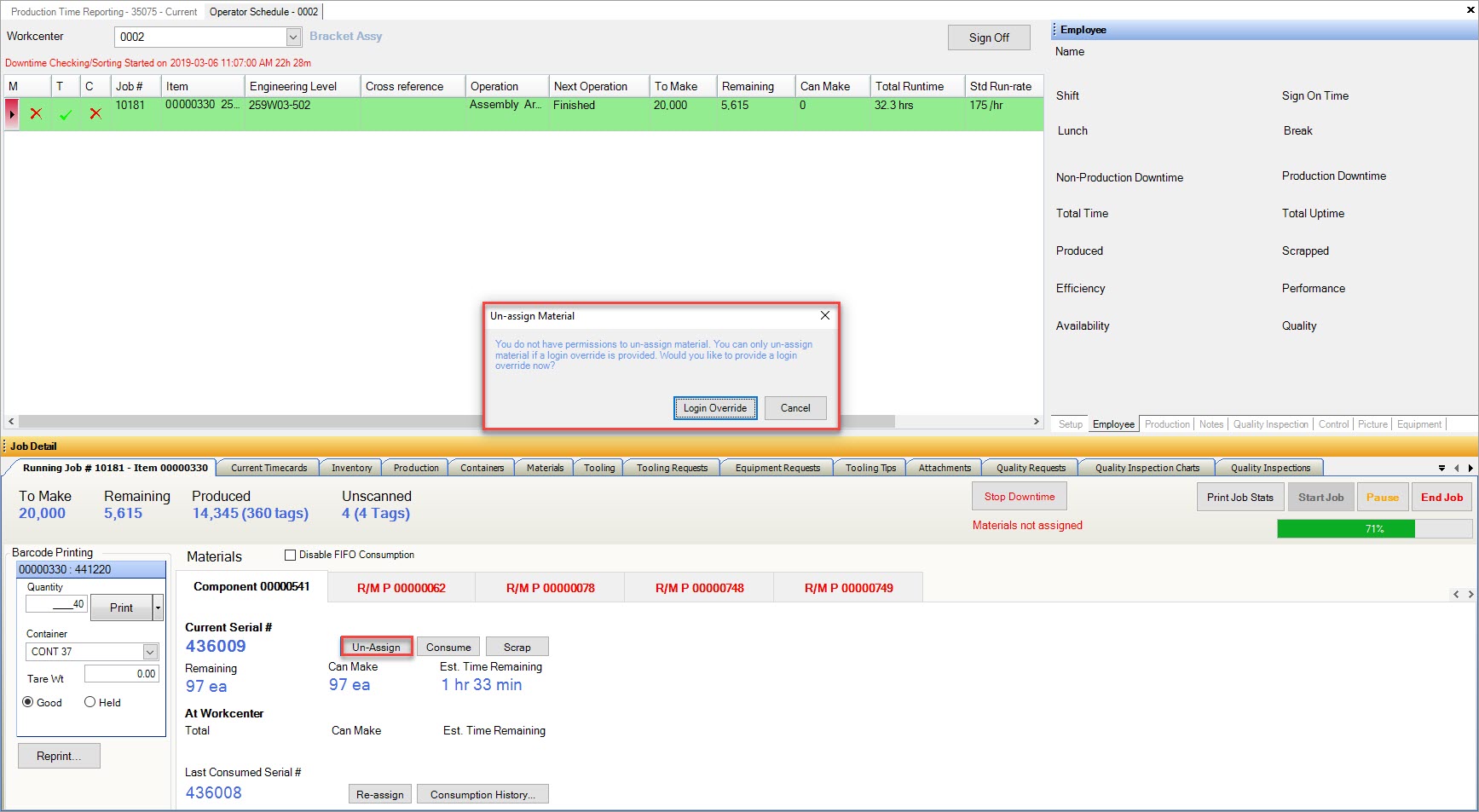Select the R/M P 00000749 material tab
The width and height of the screenshot is (1479, 812).
[848, 588]
